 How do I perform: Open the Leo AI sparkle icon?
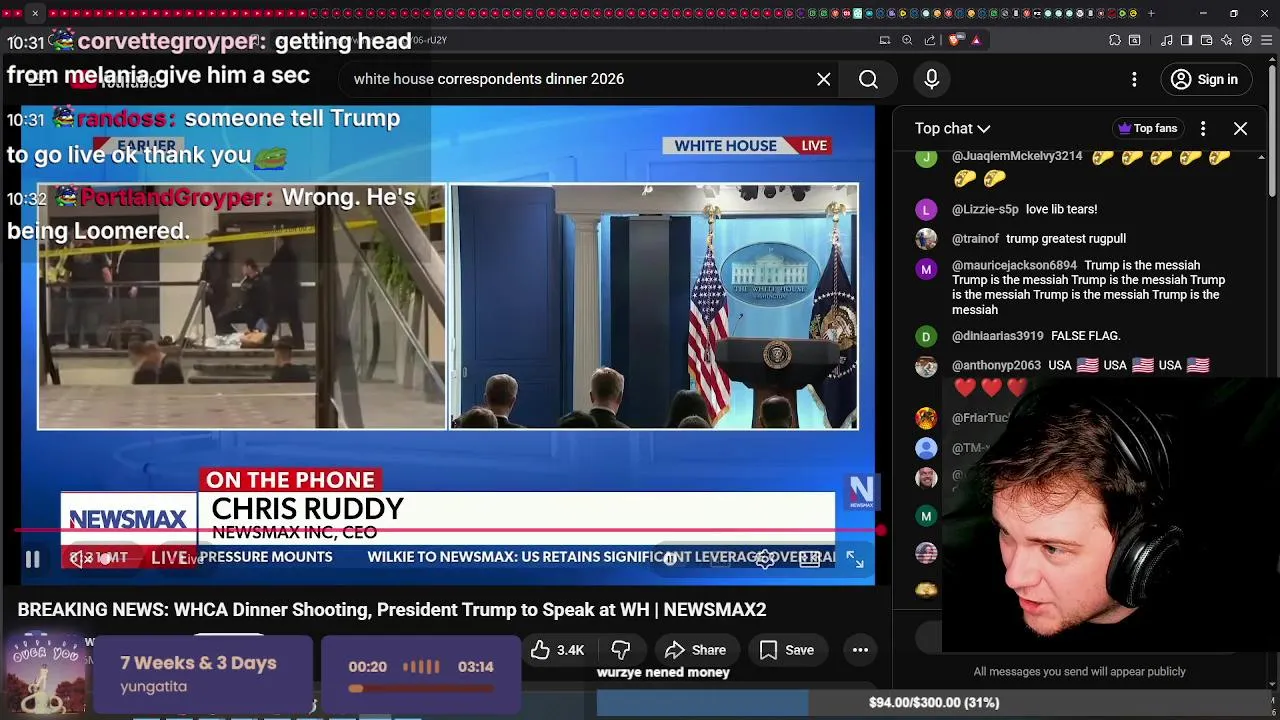tap(1226, 40)
